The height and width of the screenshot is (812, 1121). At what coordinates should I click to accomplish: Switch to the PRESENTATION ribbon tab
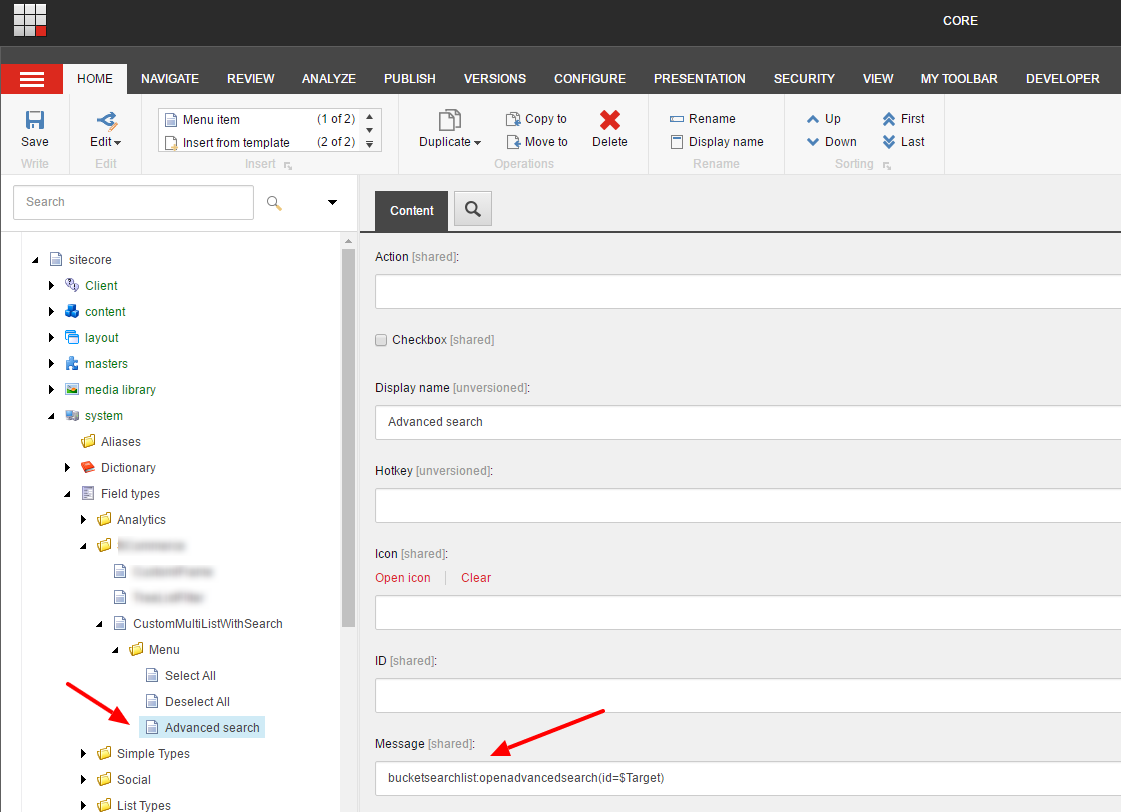coord(699,79)
